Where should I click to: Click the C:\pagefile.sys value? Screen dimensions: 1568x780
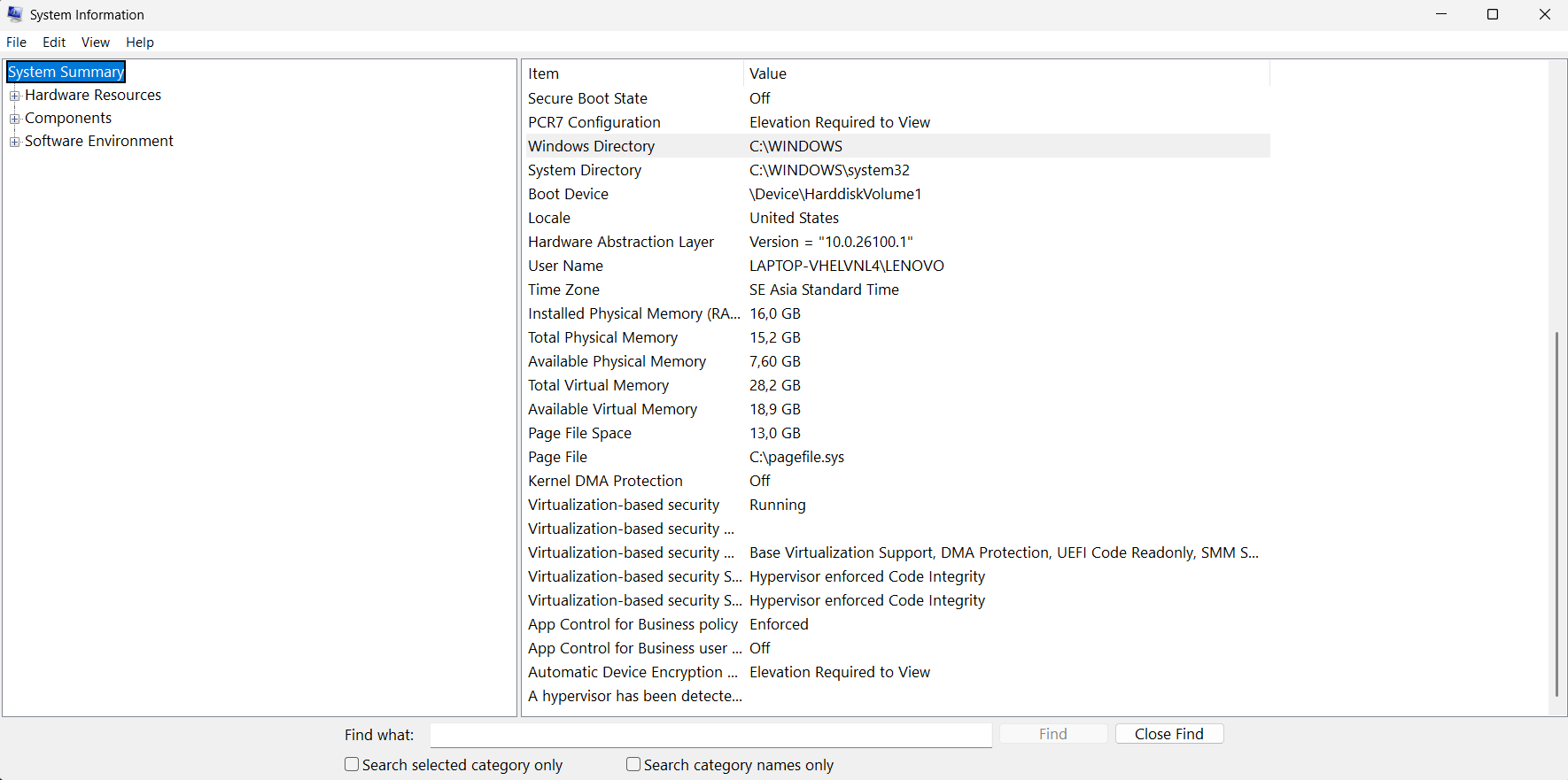[796, 457]
